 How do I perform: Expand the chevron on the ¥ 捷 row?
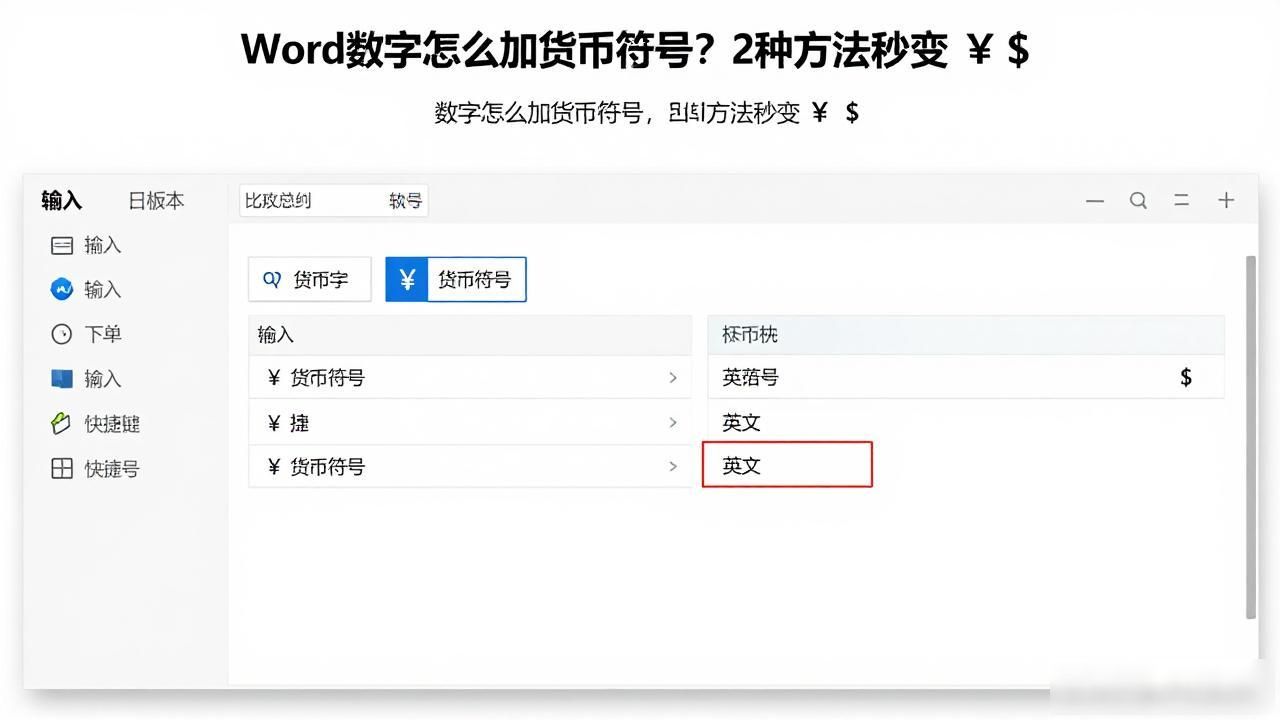(673, 423)
